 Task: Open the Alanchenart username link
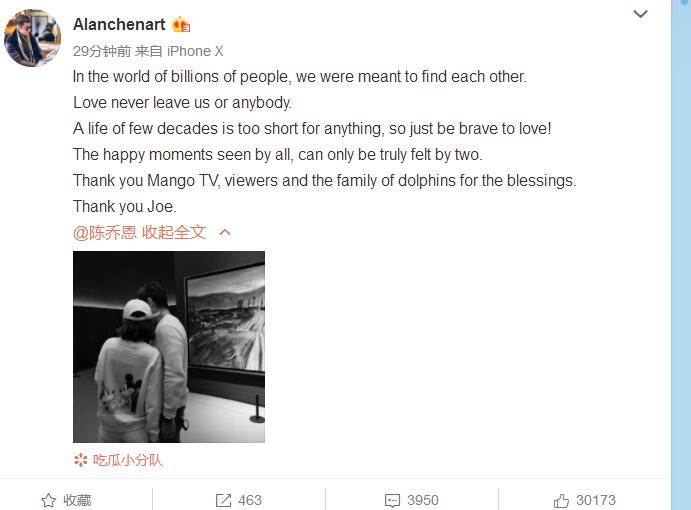click(x=119, y=25)
